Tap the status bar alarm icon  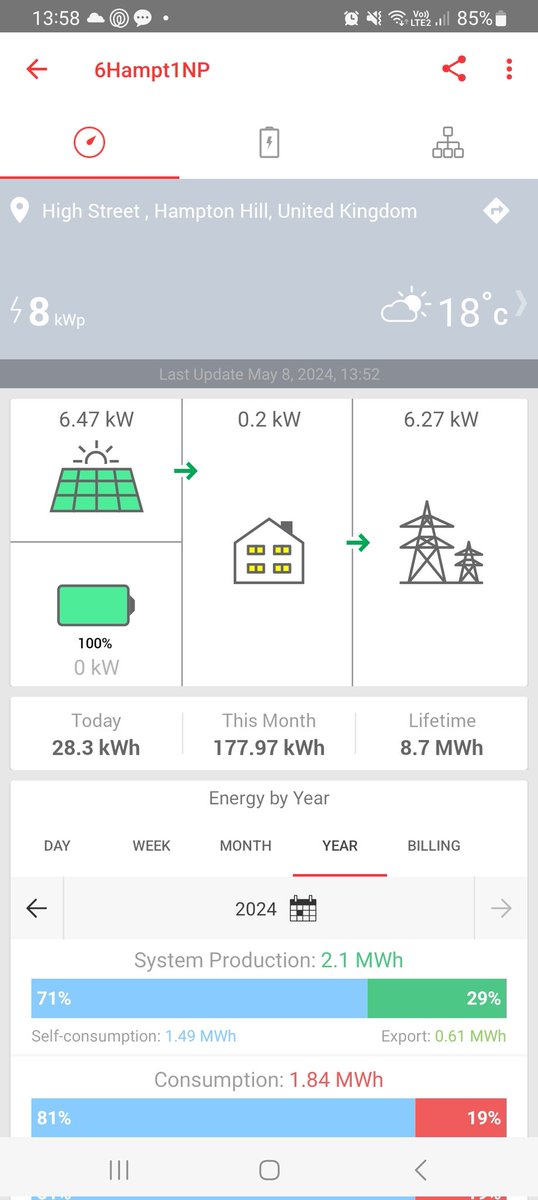351,18
